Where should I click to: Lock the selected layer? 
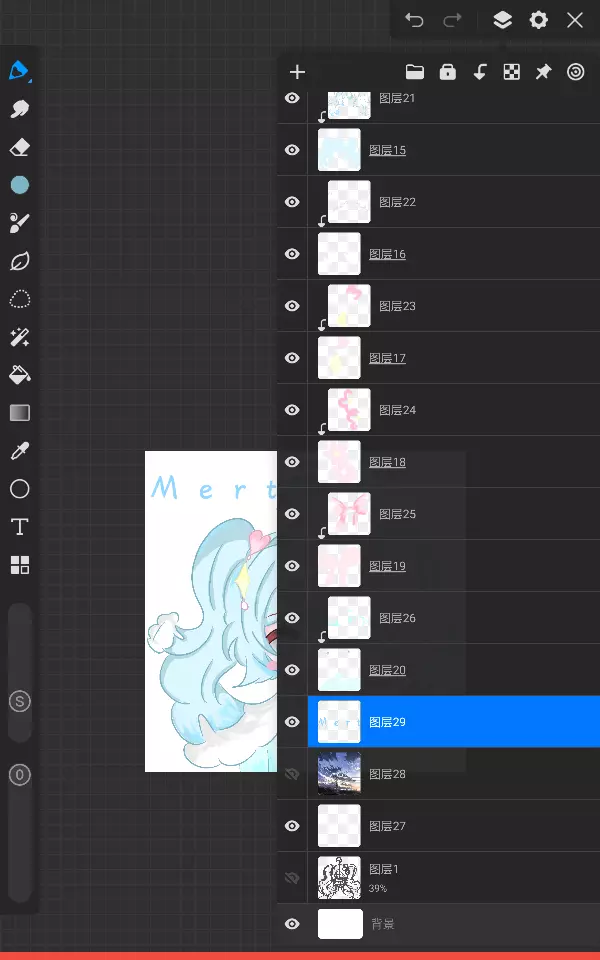coord(448,72)
